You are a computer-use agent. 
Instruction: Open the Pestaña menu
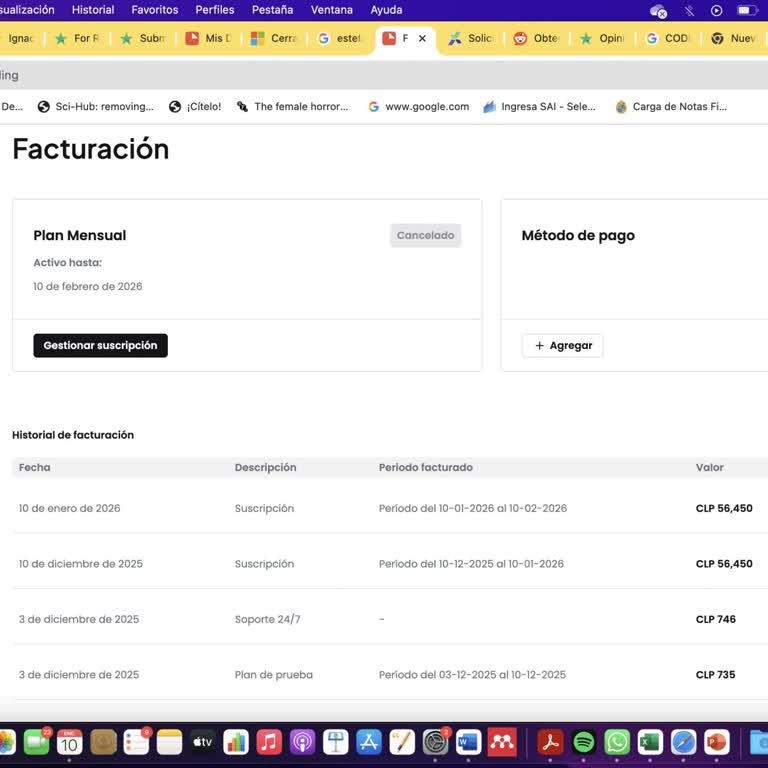coord(272,10)
